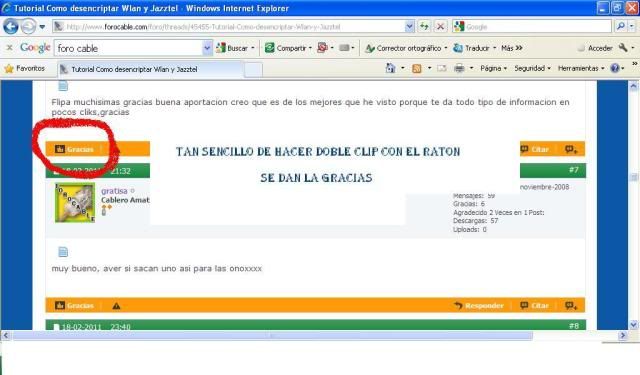Screen dimensions: 640x375
Task: Open the Seguridad menu
Action: click(532, 68)
